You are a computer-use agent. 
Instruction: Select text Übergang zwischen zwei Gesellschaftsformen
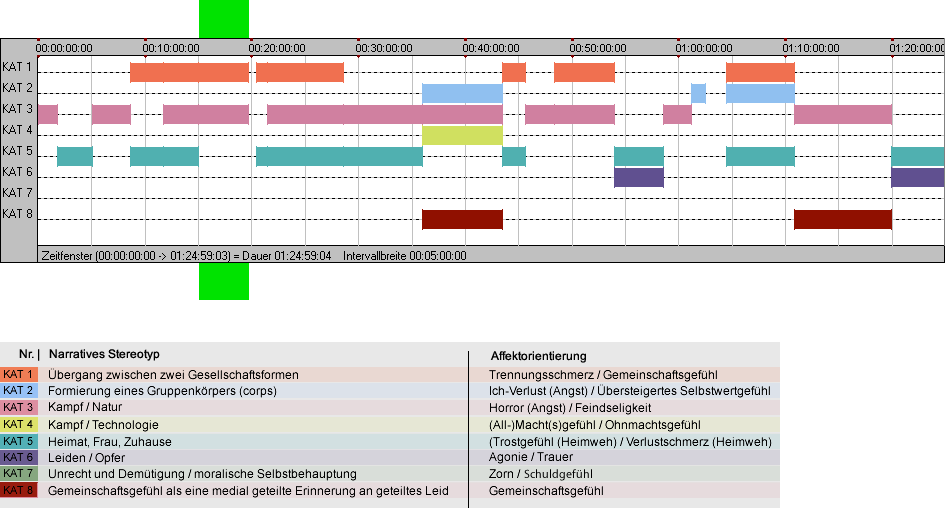173,374
